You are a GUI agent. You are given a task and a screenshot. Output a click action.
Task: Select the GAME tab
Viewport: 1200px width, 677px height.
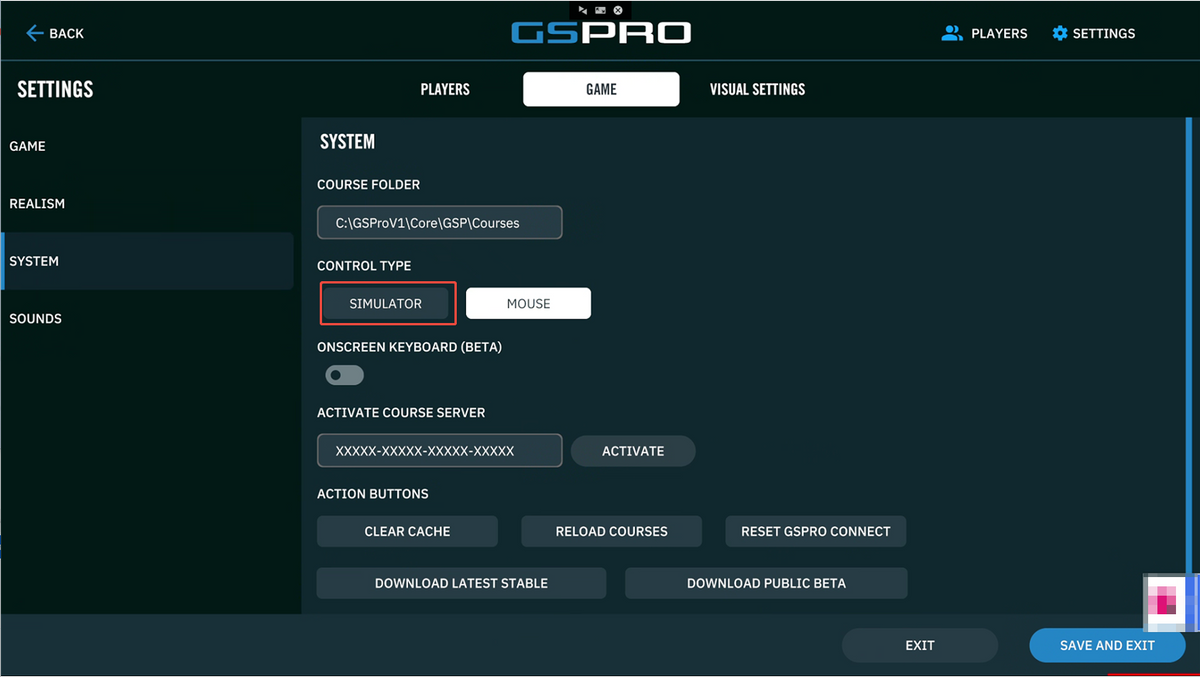601,89
